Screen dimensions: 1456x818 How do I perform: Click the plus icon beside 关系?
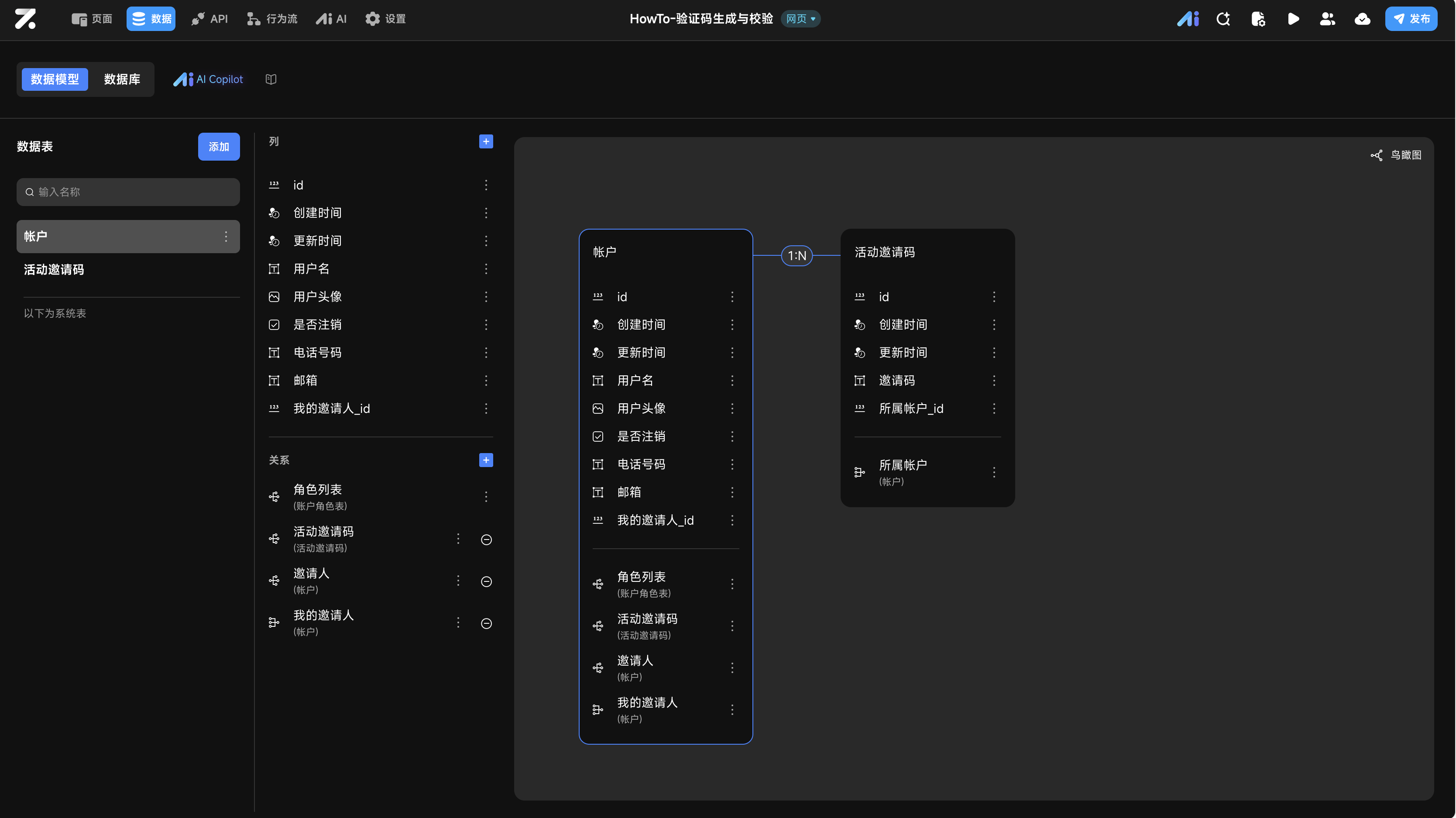(485, 460)
